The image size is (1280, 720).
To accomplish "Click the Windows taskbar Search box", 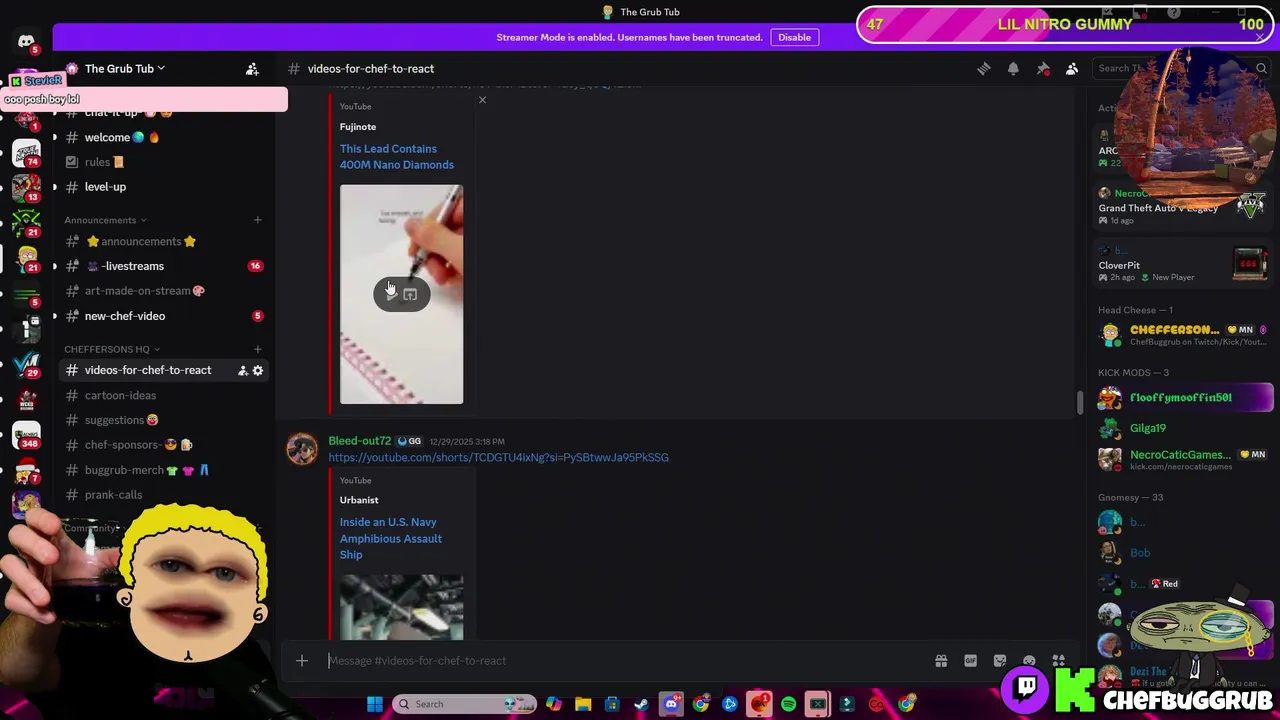I will (465, 704).
